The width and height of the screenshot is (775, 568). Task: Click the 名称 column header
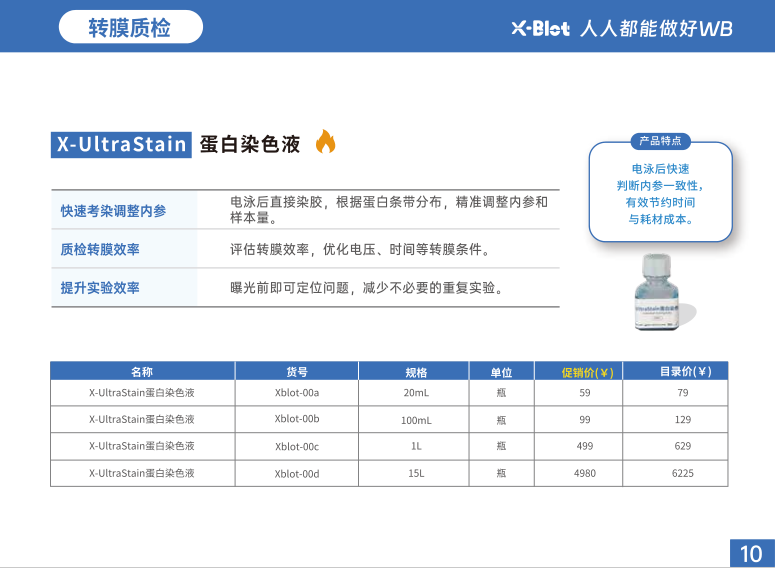[x=142, y=372]
